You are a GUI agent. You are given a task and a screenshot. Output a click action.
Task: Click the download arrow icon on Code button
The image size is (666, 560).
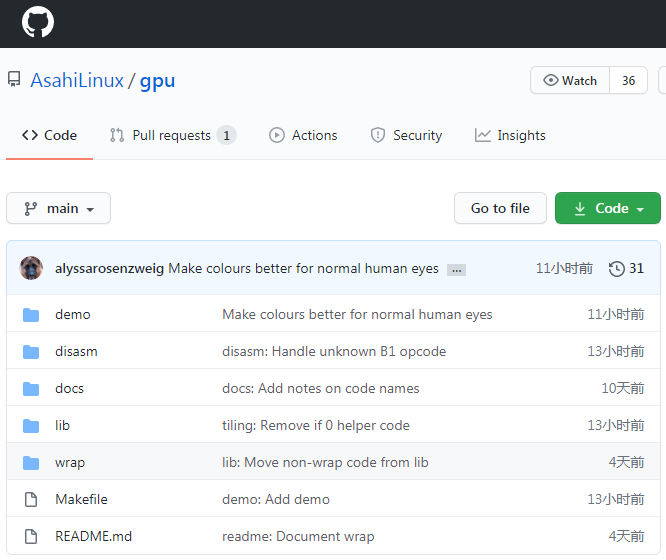(x=580, y=209)
